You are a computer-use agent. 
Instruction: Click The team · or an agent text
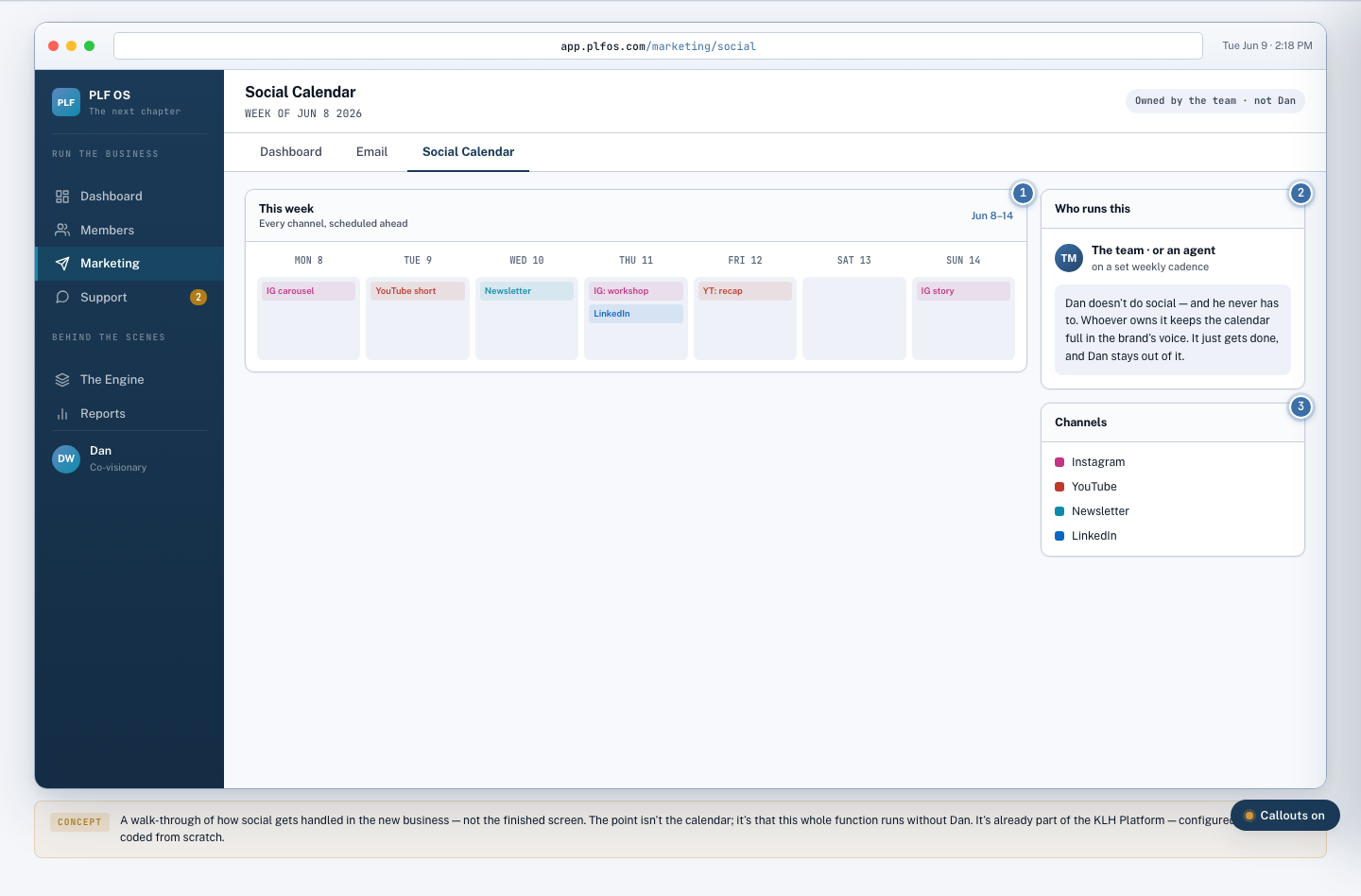point(1153,250)
